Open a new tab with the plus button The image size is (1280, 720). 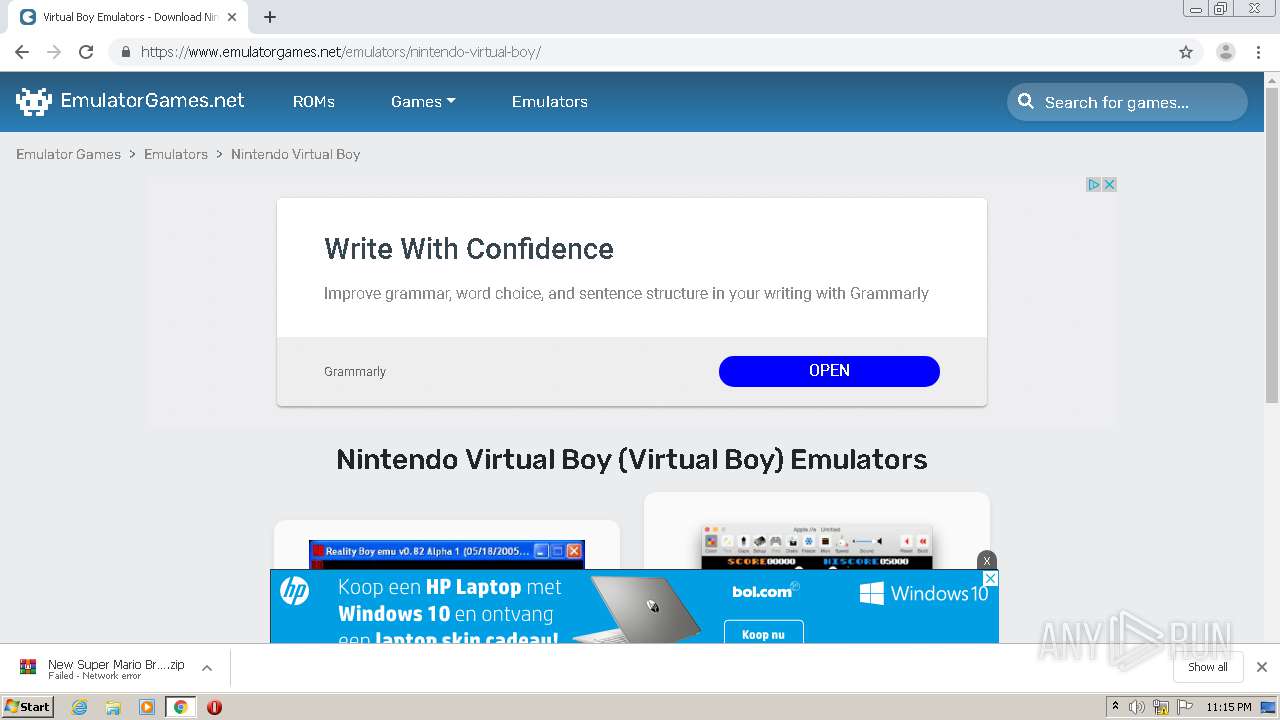coord(270,17)
